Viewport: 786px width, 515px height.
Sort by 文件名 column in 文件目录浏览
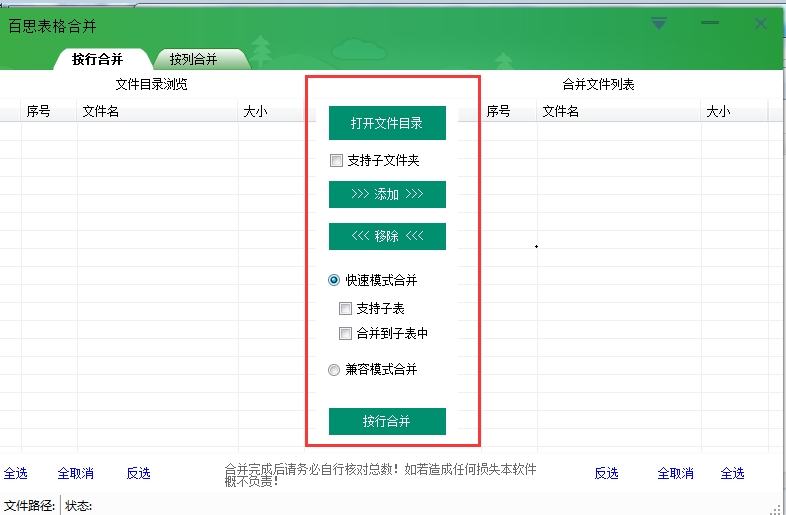[x=157, y=111]
